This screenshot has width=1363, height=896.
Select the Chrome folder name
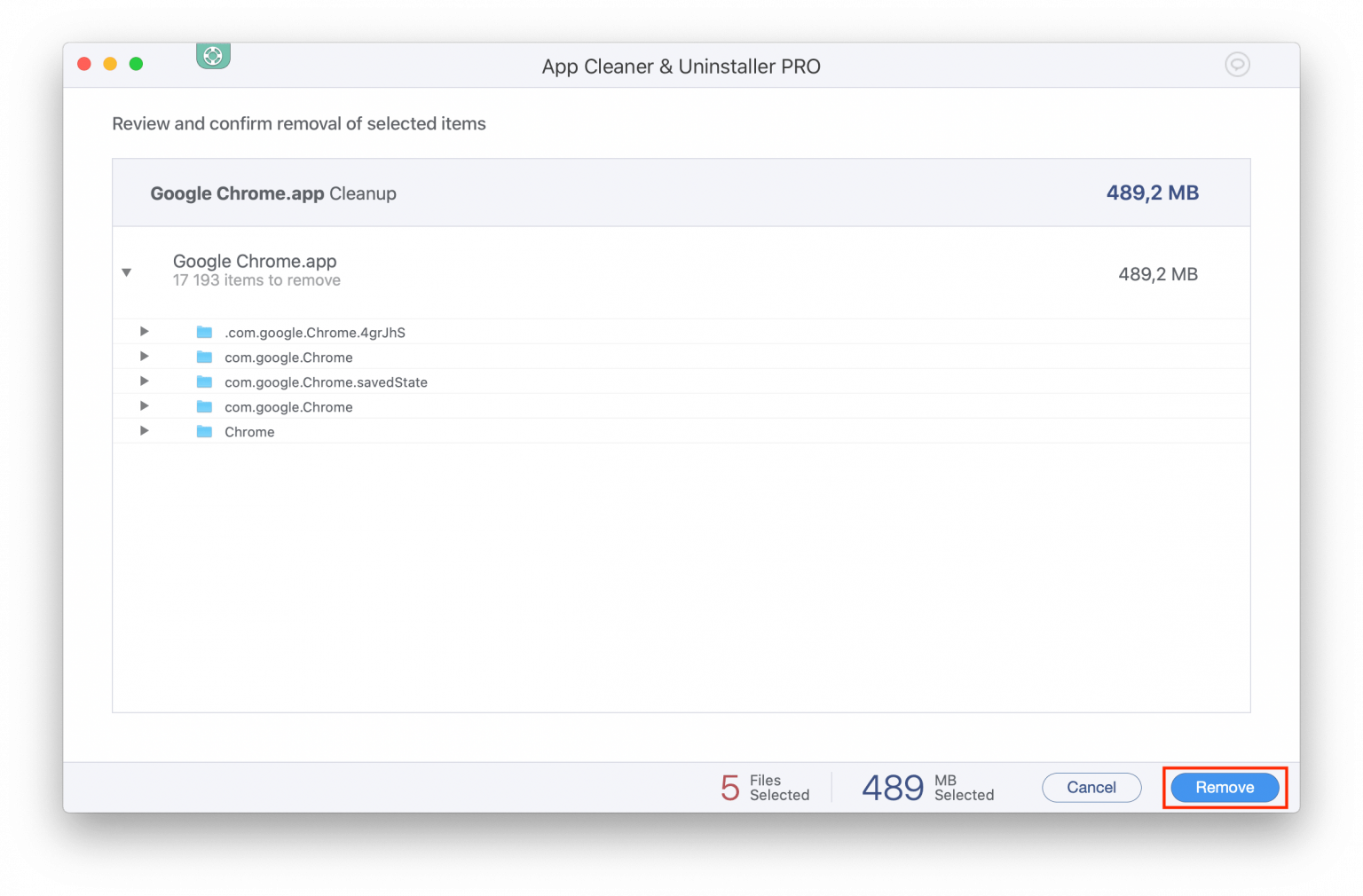[x=249, y=432]
